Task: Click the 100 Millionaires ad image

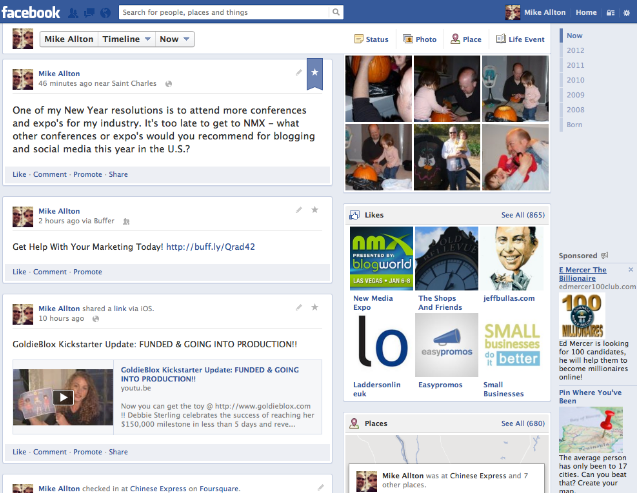Action: [x=582, y=315]
